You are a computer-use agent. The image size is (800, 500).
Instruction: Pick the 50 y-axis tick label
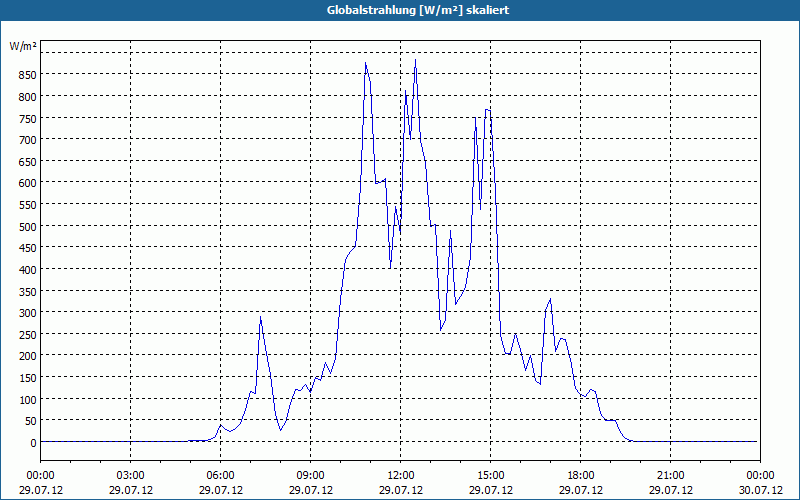point(31,421)
